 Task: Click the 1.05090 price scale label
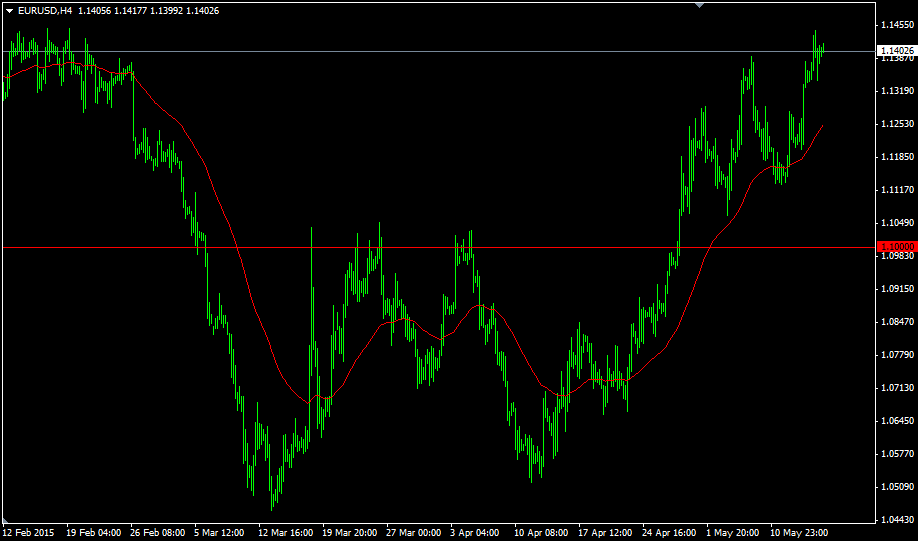tap(898, 487)
